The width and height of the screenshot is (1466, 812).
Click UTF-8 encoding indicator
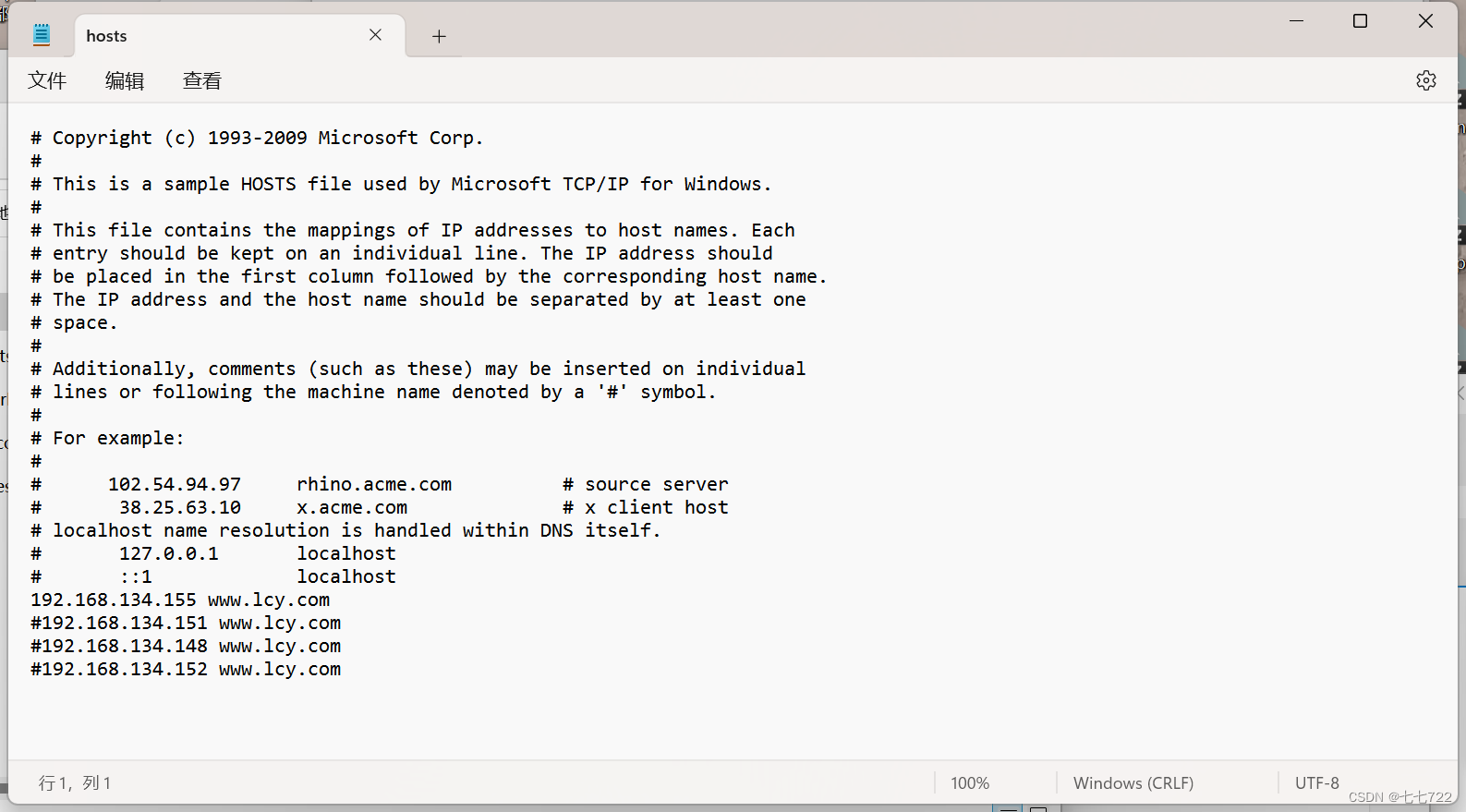click(x=1316, y=783)
